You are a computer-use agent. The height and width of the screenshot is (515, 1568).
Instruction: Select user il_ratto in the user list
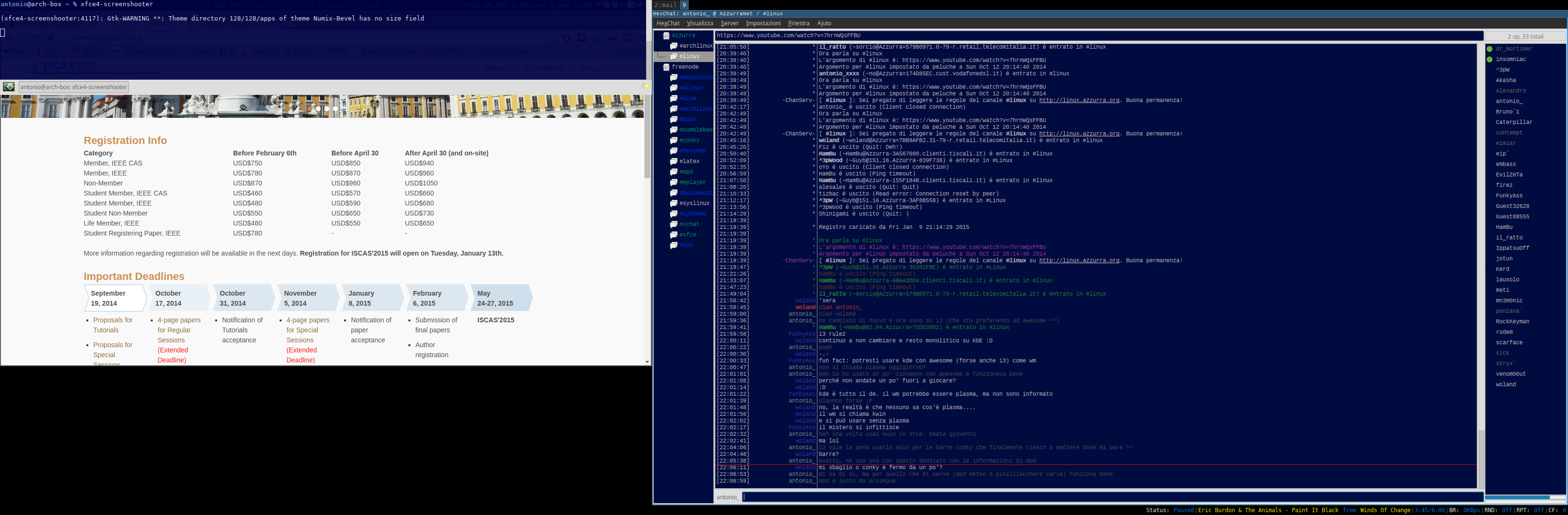click(1509, 238)
